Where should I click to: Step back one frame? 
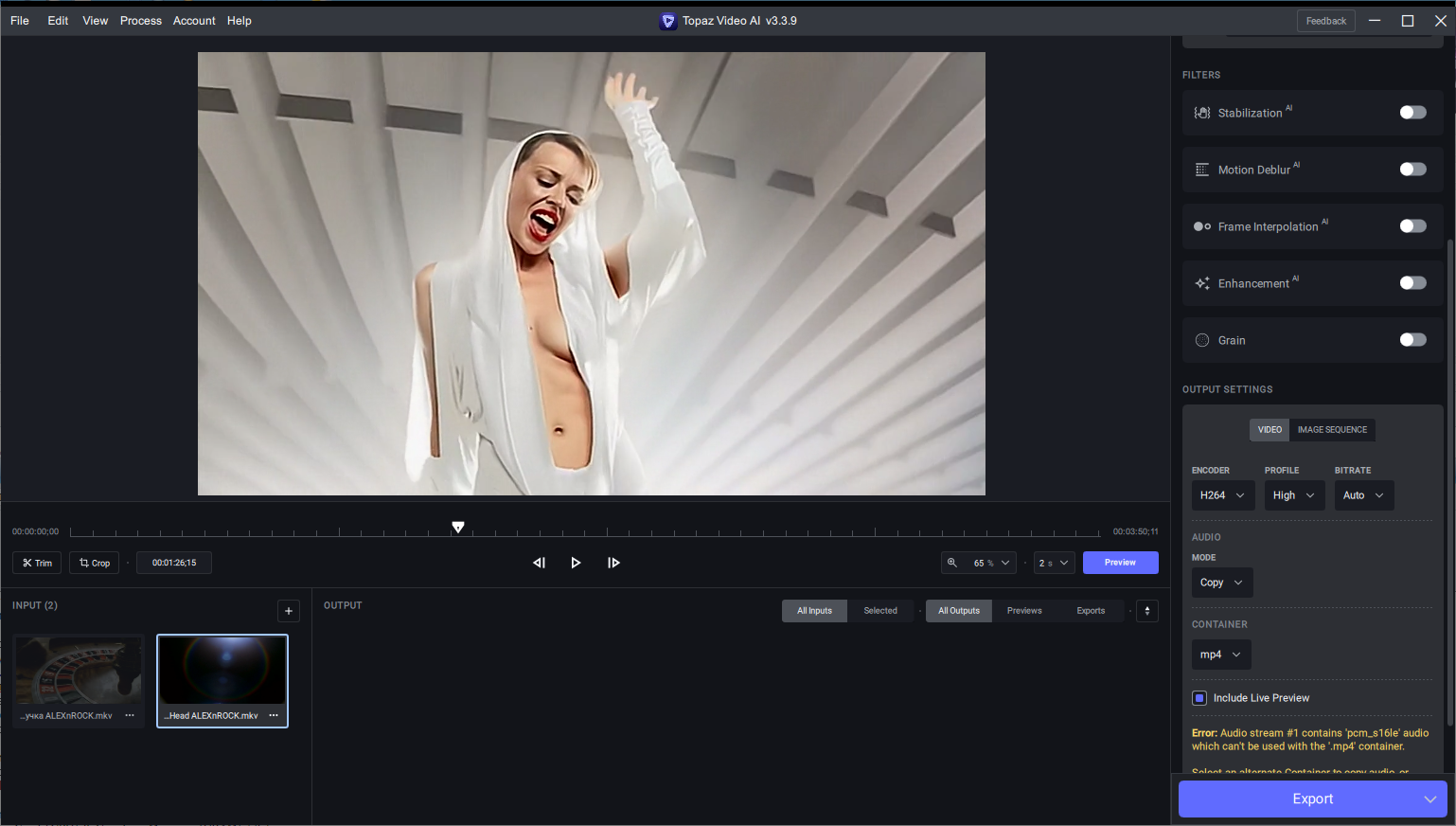(539, 563)
